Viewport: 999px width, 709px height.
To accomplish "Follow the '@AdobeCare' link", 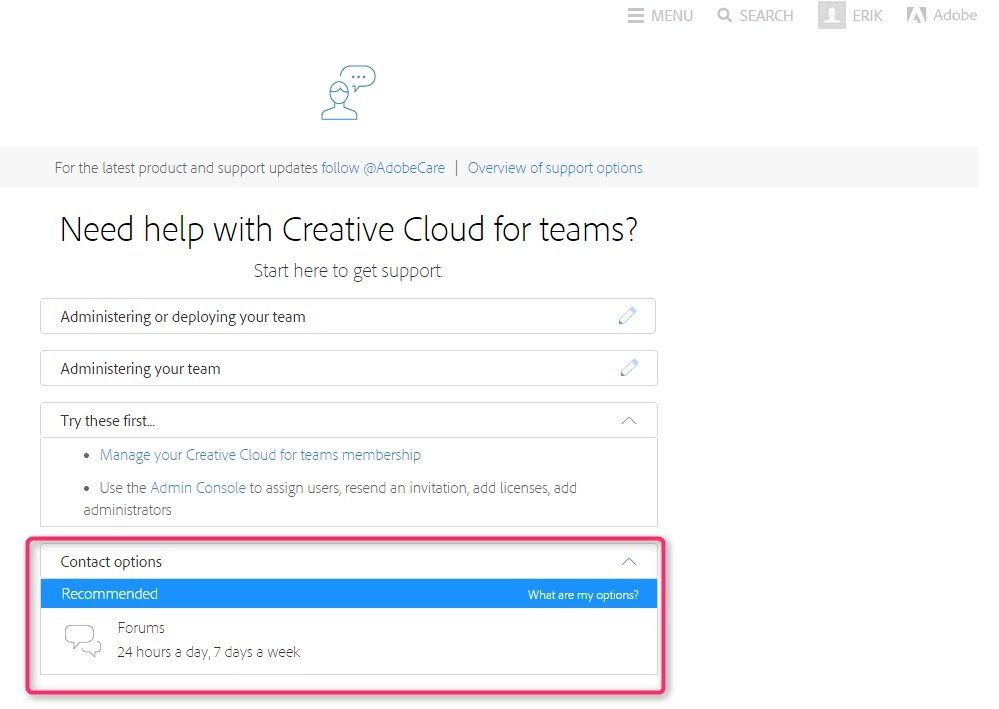I will pyautogui.click(x=383, y=168).
